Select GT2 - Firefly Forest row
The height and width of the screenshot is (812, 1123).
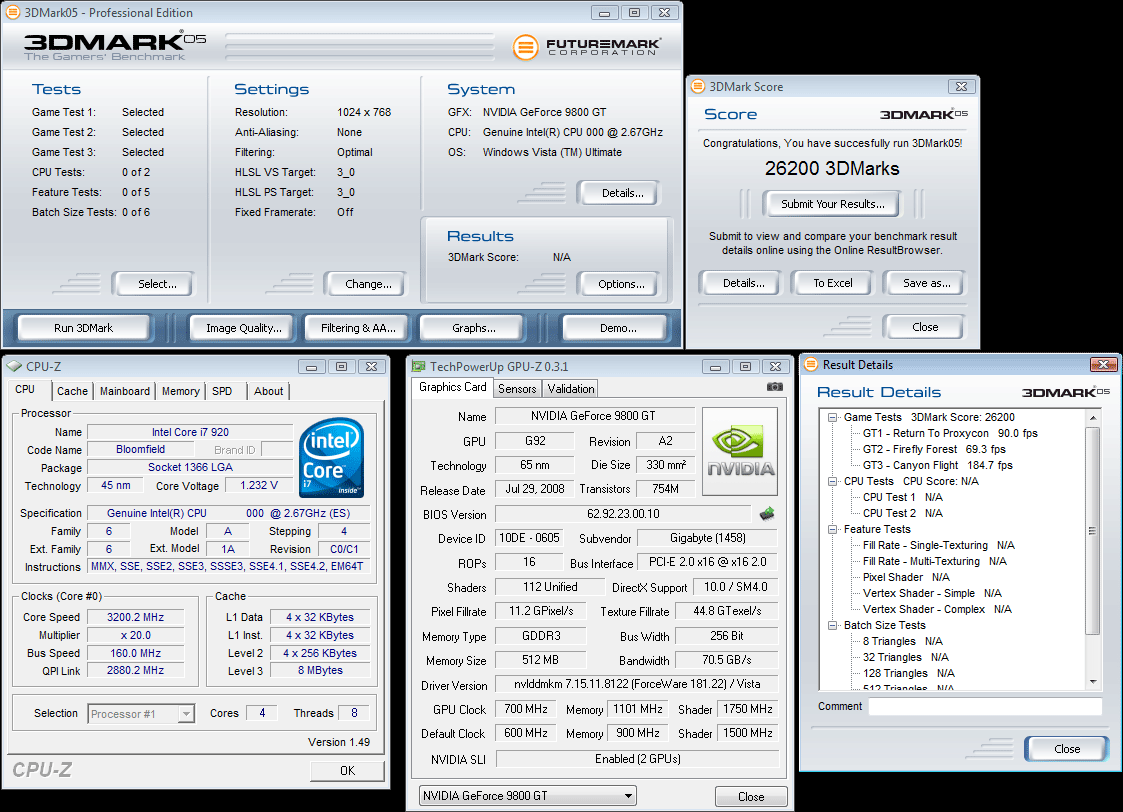pos(934,449)
